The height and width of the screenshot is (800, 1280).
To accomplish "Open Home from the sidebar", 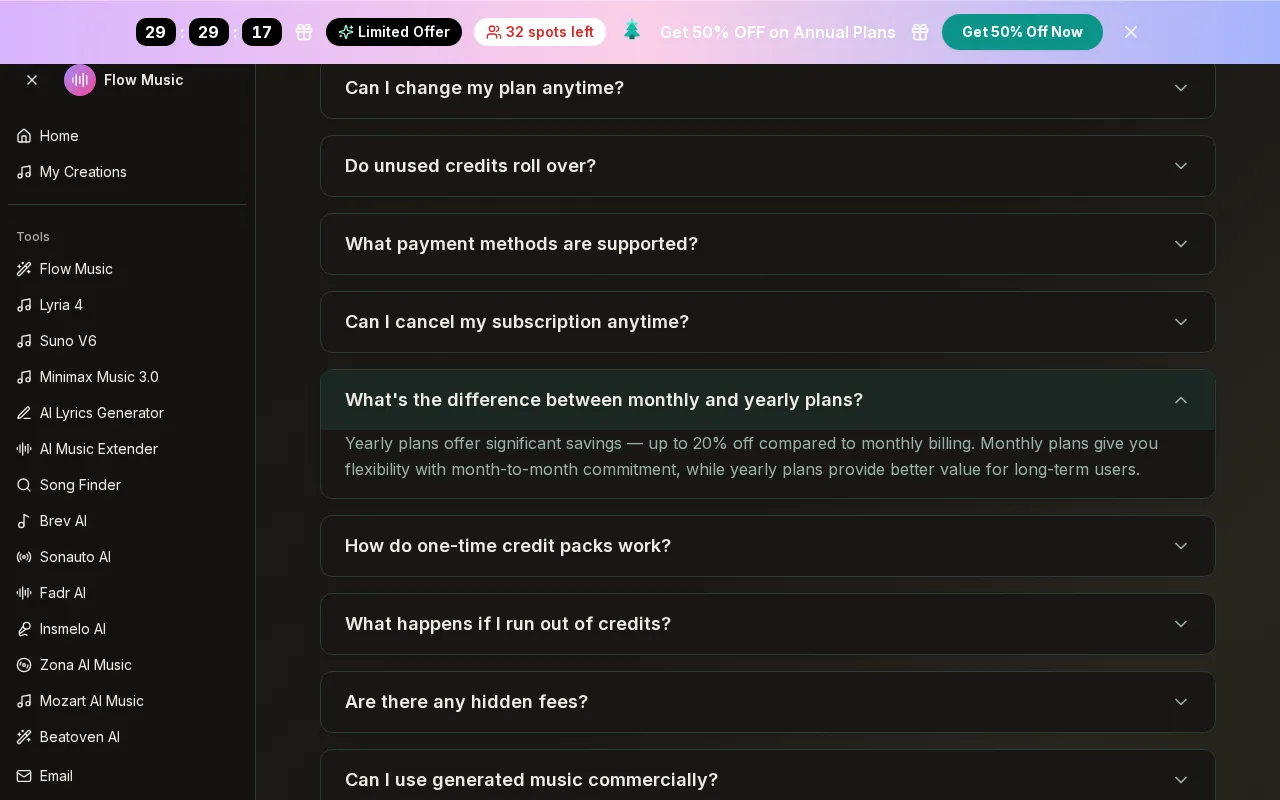I will tap(127, 136).
